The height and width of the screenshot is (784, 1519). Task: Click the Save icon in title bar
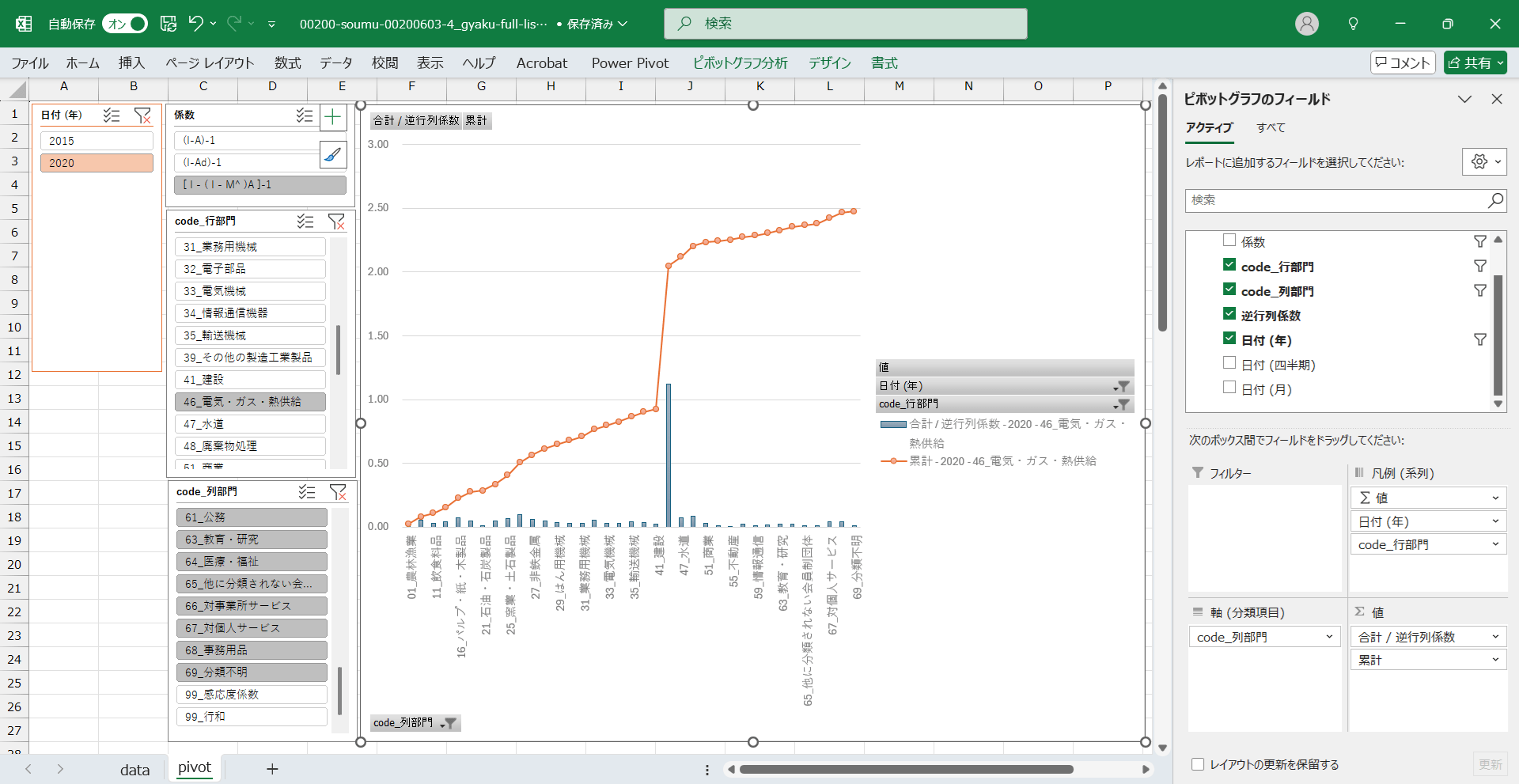[168, 24]
